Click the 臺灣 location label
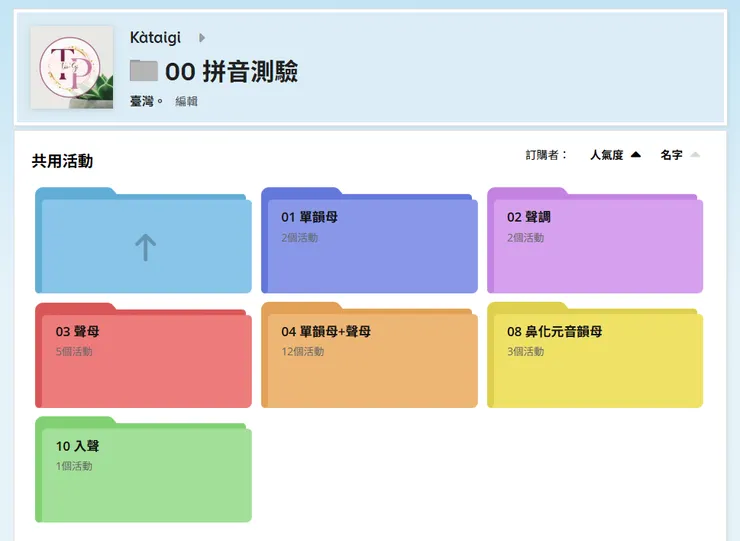 (x=145, y=101)
